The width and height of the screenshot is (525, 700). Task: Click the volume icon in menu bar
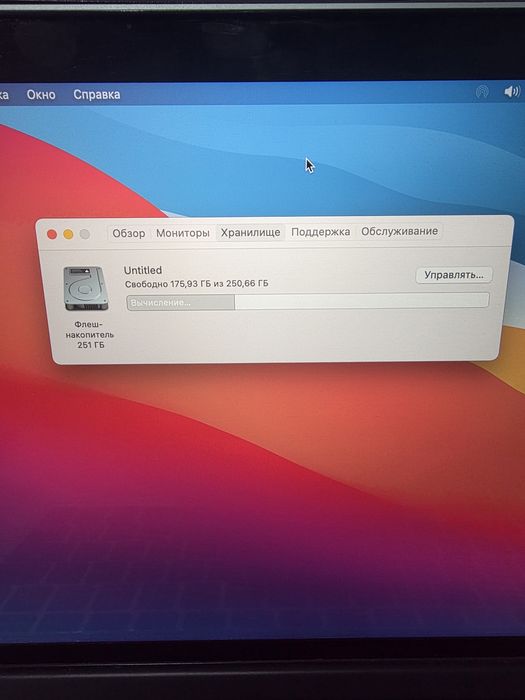point(512,92)
